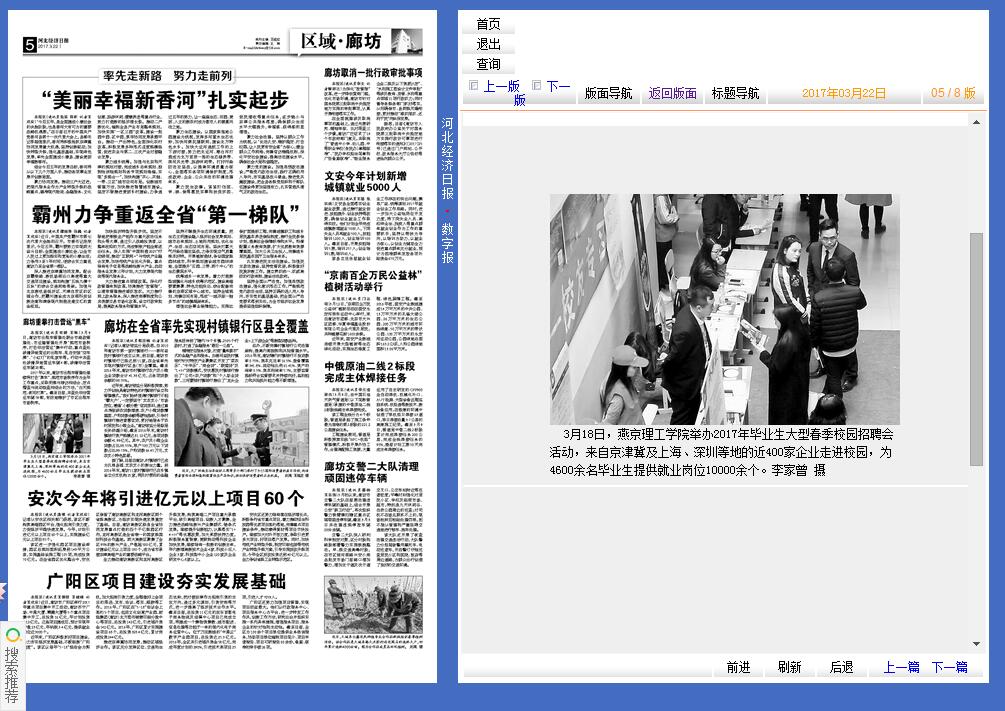Go to next article 下一篇
This screenshot has height=711, width=1005.
(949, 667)
